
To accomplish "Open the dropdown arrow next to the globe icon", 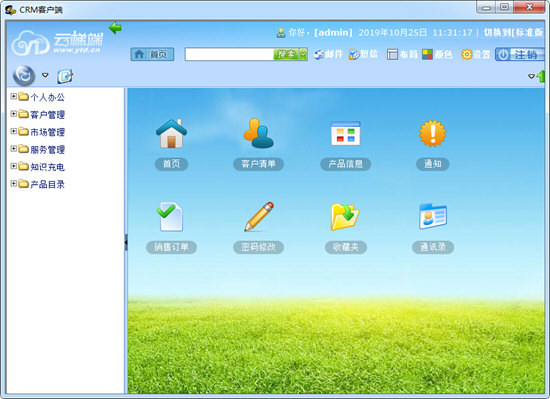I will click(x=45, y=75).
